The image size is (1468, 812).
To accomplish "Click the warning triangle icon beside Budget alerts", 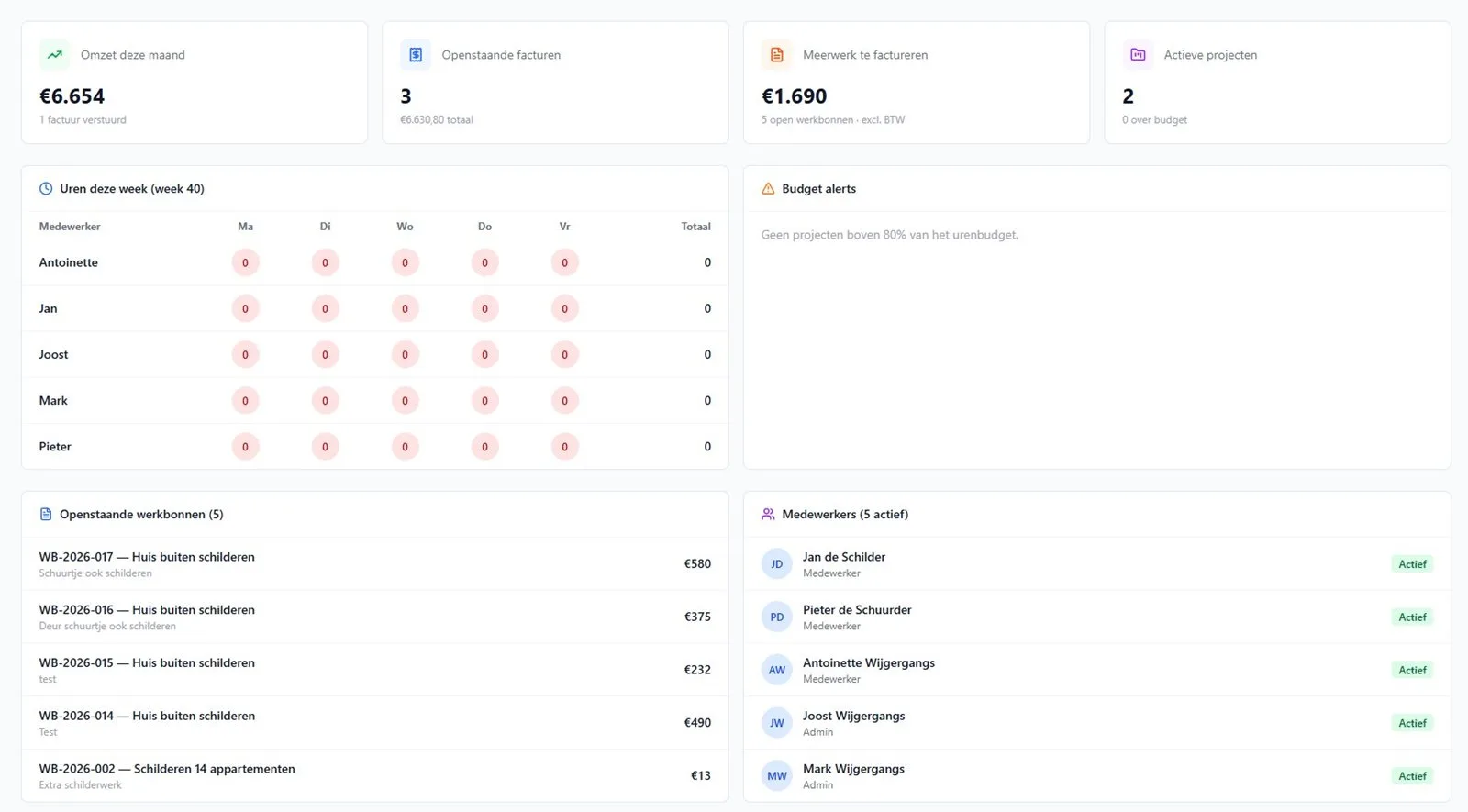I will pyautogui.click(x=768, y=189).
